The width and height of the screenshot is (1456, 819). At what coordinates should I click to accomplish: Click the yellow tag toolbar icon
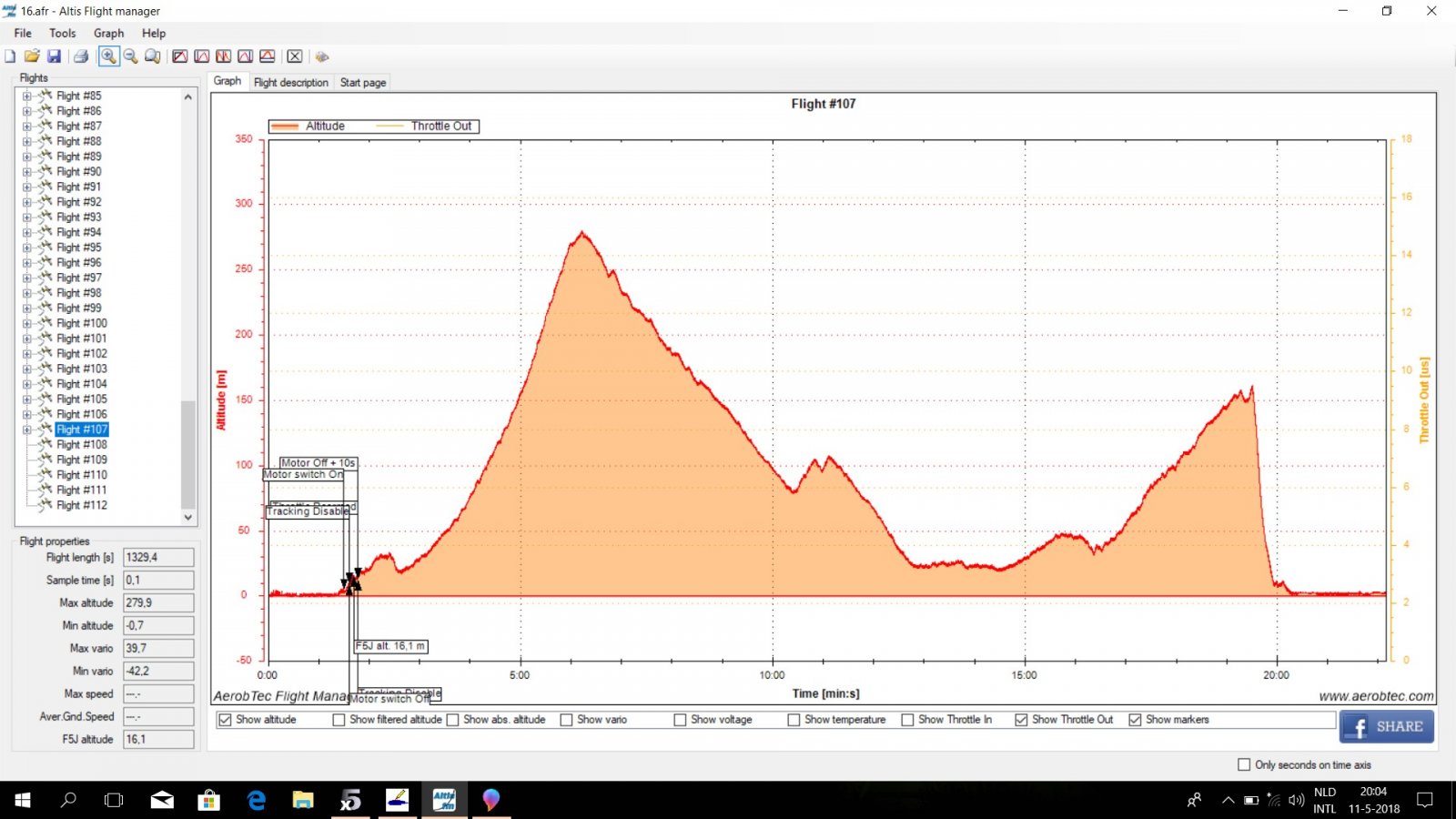[322, 56]
